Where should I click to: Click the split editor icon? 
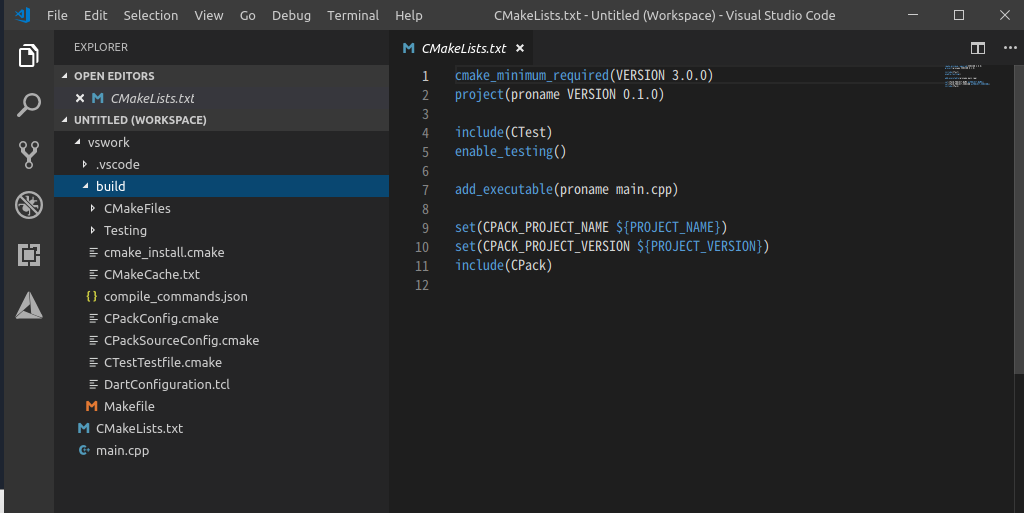(978, 48)
